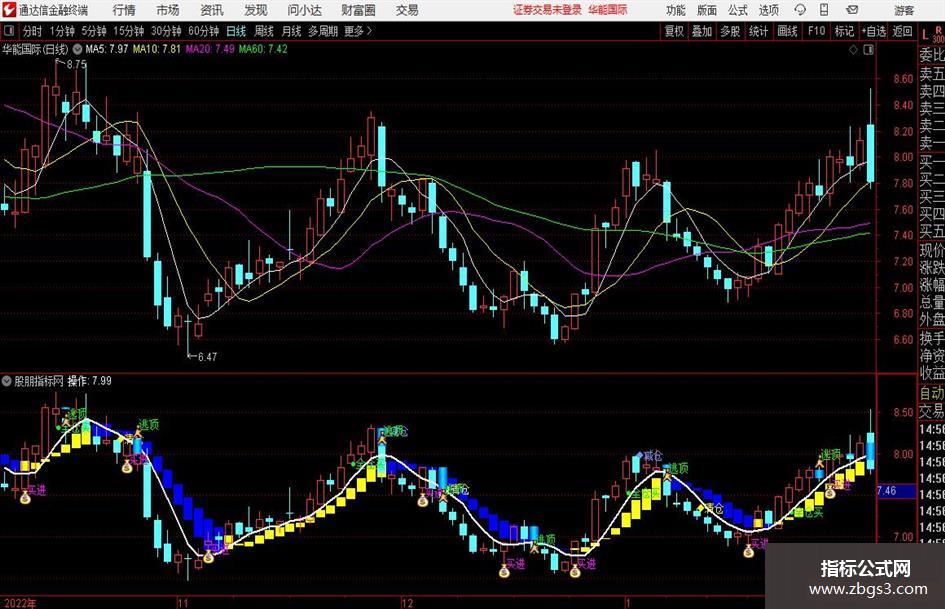
Task: Select the 多周期 multi-period view
Action: 322,31
